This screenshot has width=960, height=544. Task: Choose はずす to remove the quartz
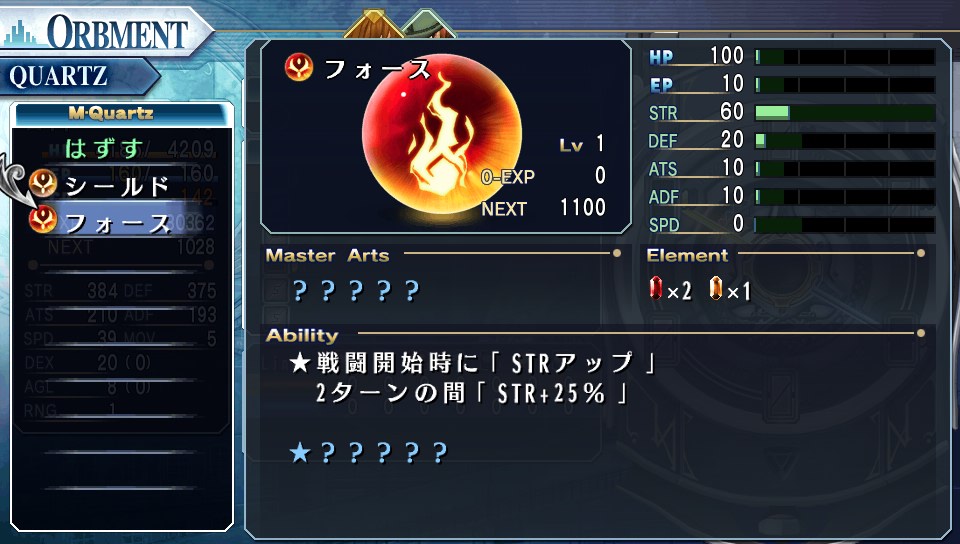pyautogui.click(x=104, y=149)
